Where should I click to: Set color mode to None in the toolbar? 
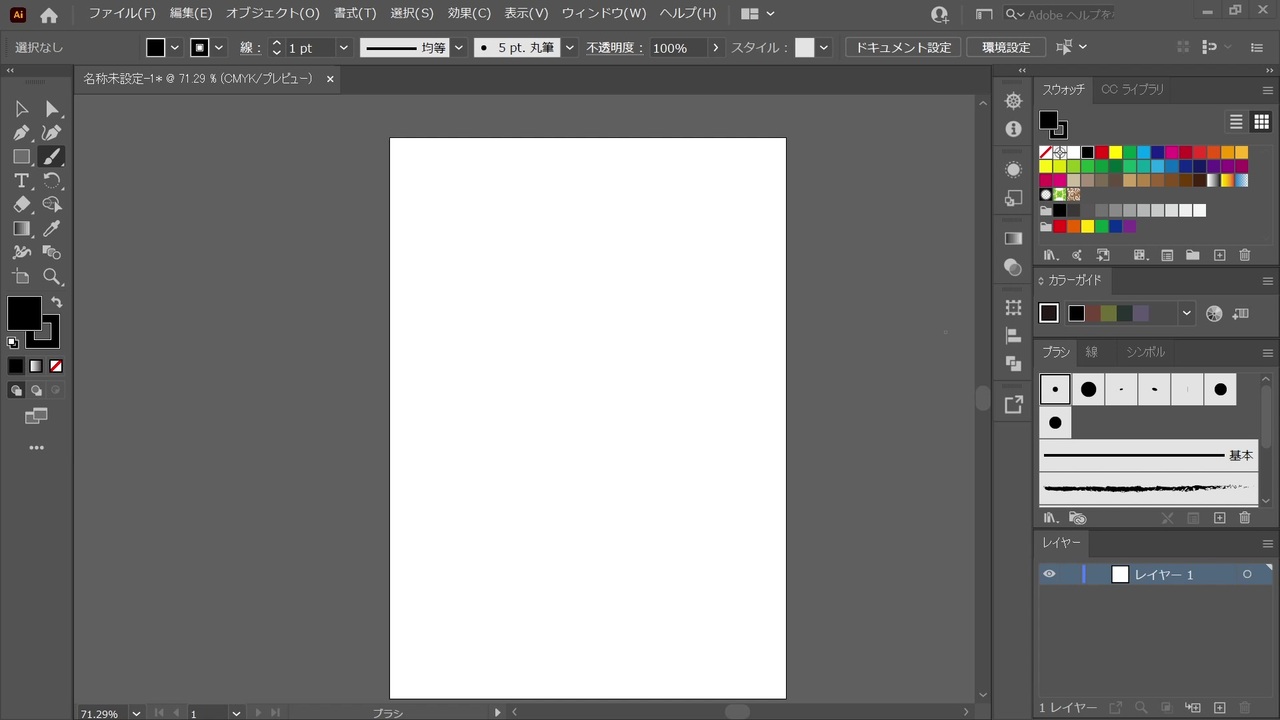point(56,366)
